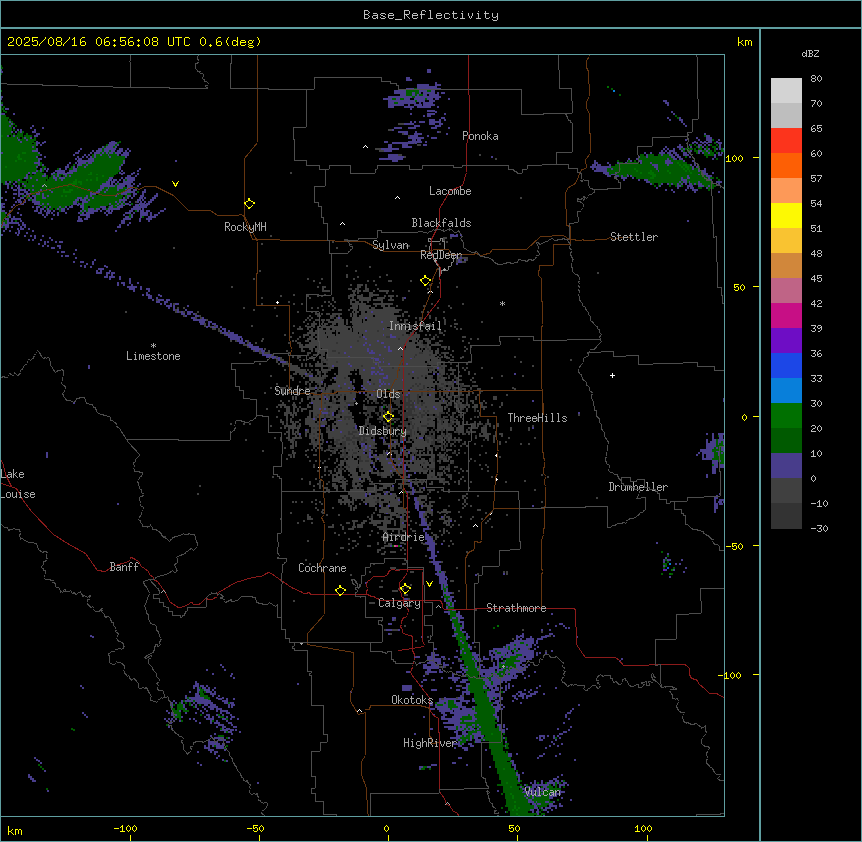Click the -30 value on the dBZ scale
Viewport: 862px width, 842px height.
click(x=819, y=528)
